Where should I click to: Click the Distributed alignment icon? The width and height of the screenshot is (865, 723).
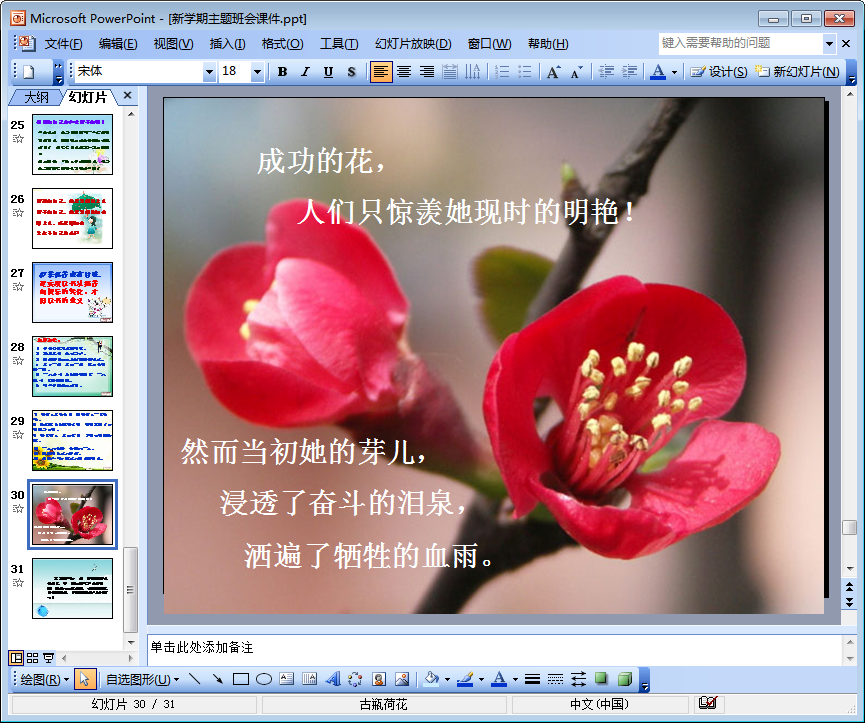click(450, 72)
